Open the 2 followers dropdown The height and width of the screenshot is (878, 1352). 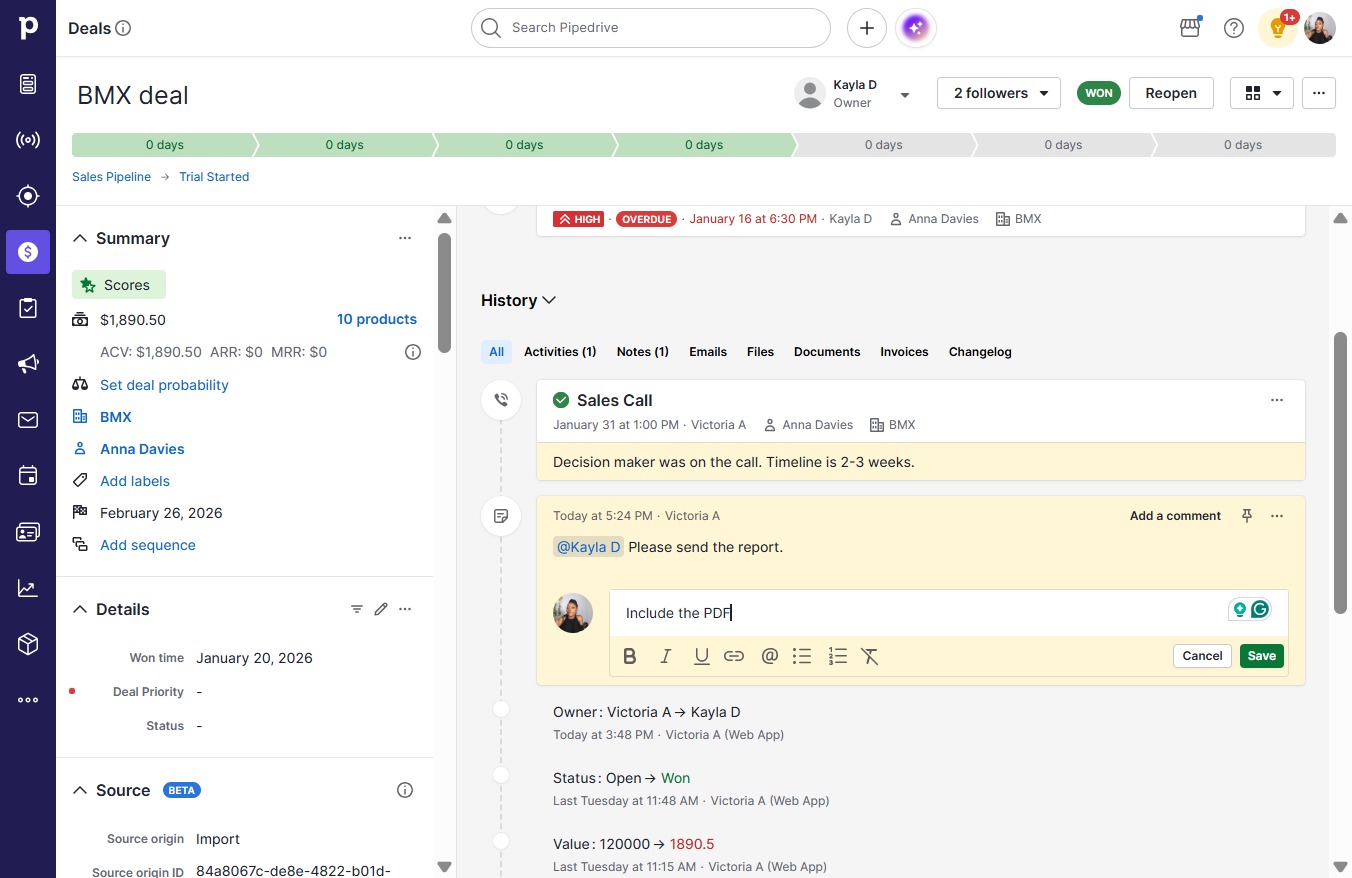pyautogui.click(x=999, y=93)
